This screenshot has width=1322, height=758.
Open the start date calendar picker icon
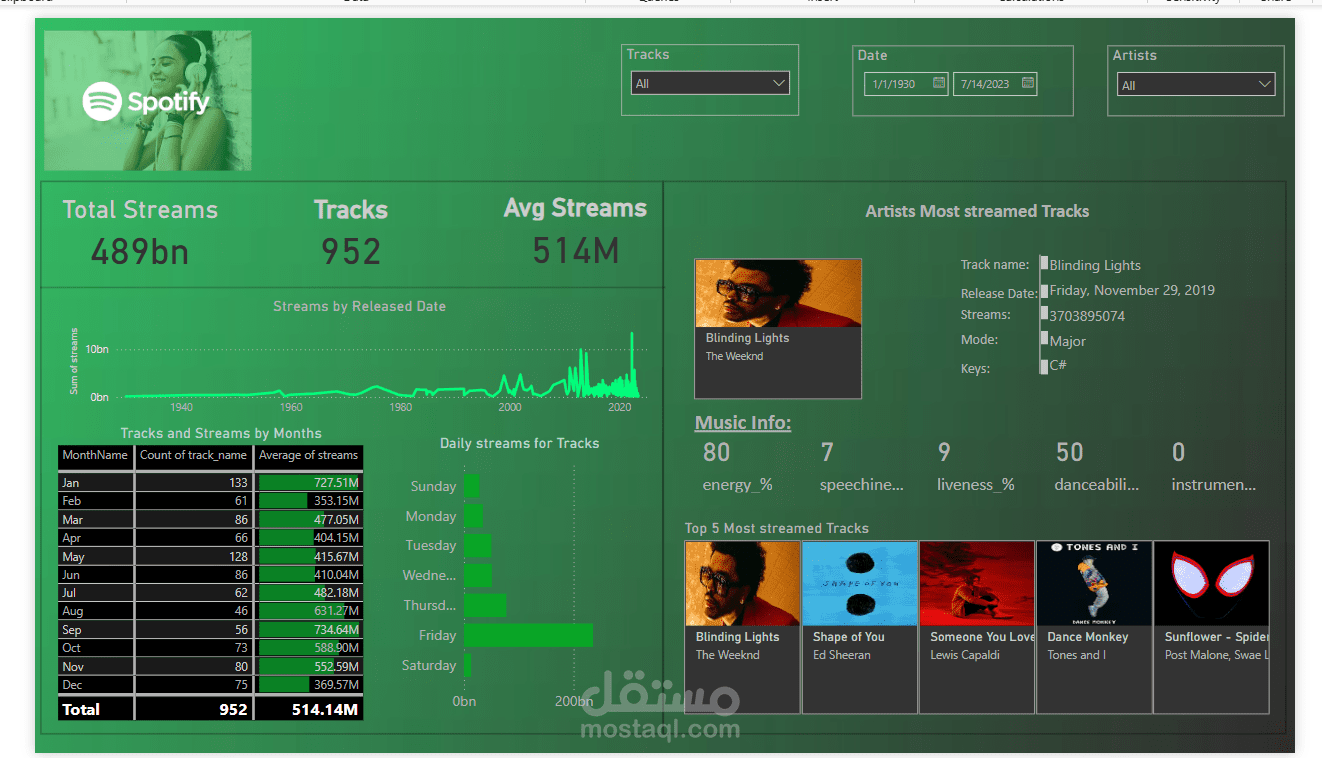coord(939,83)
